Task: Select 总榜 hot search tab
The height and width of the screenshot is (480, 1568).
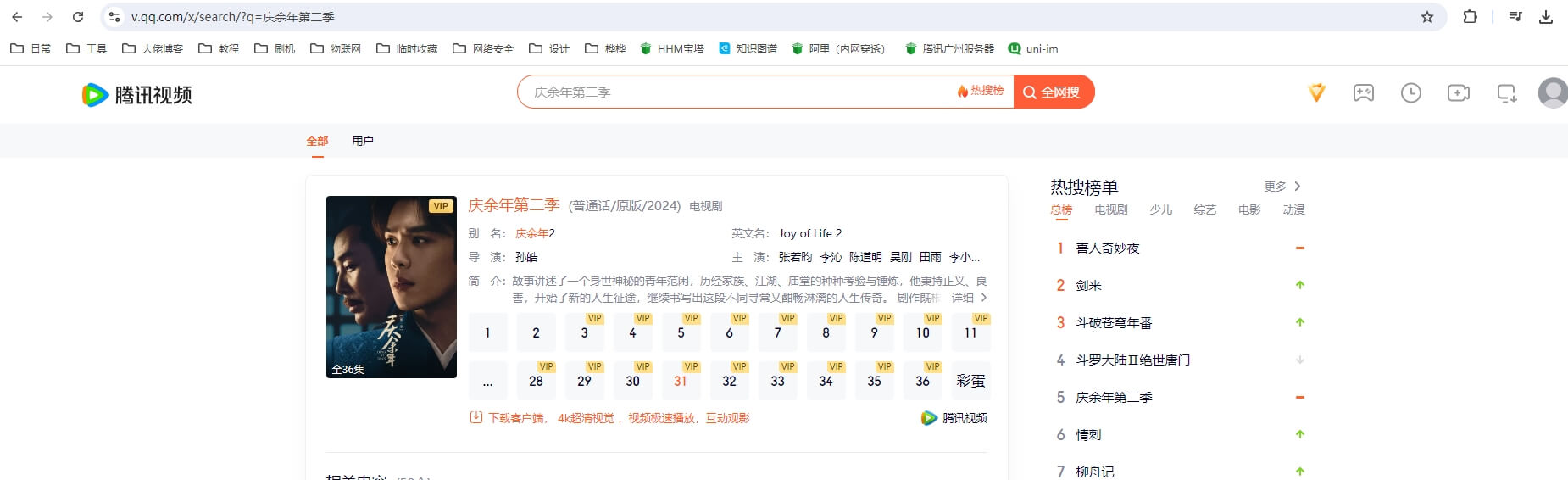Action: 1061,209
